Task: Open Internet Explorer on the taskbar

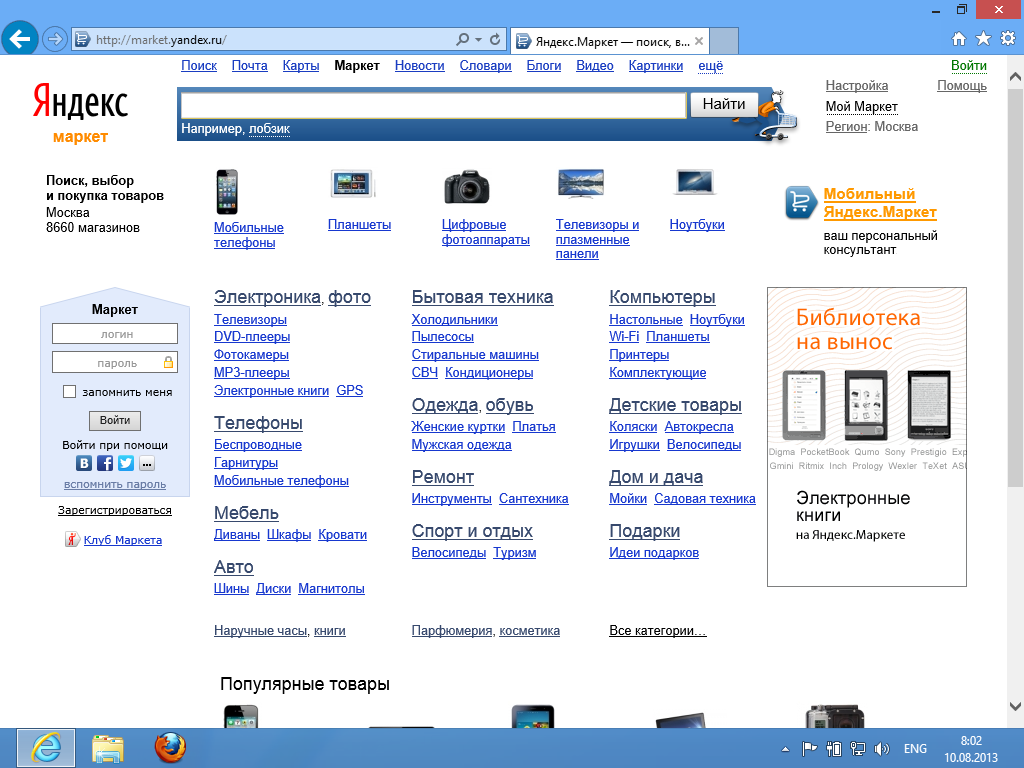Action: tap(46, 748)
